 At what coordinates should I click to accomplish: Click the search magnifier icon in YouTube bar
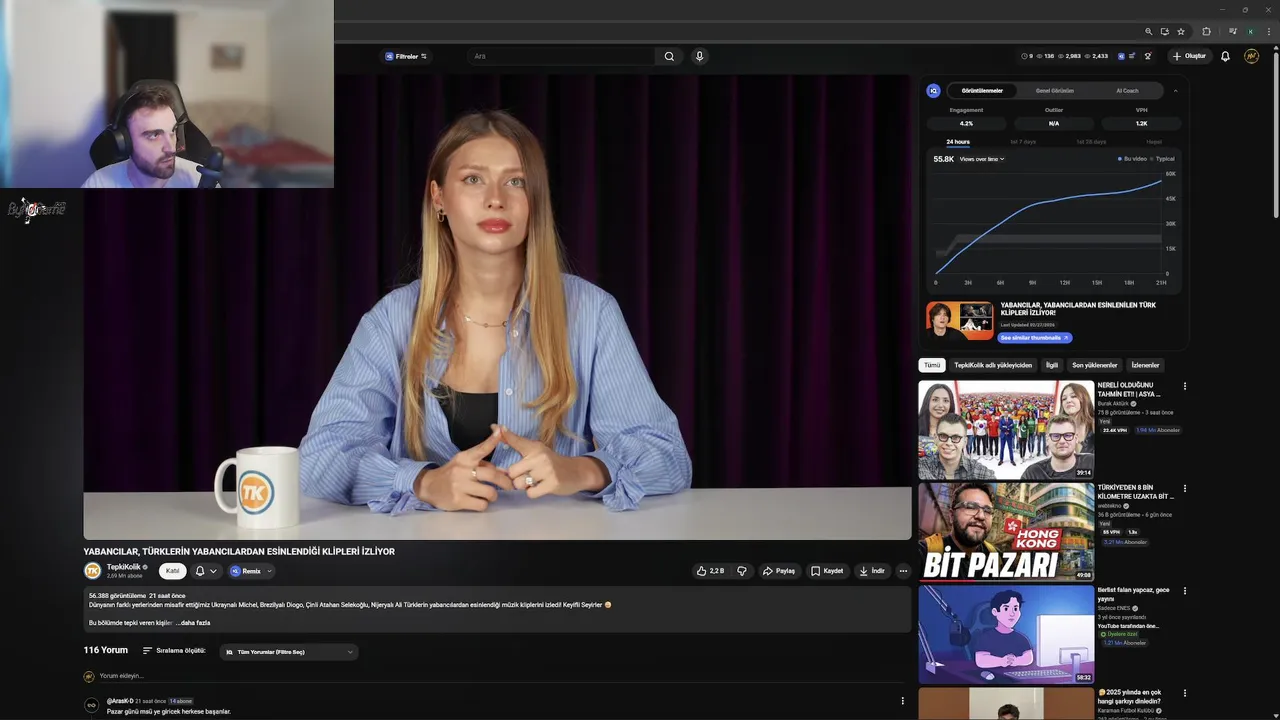coord(669,56)
